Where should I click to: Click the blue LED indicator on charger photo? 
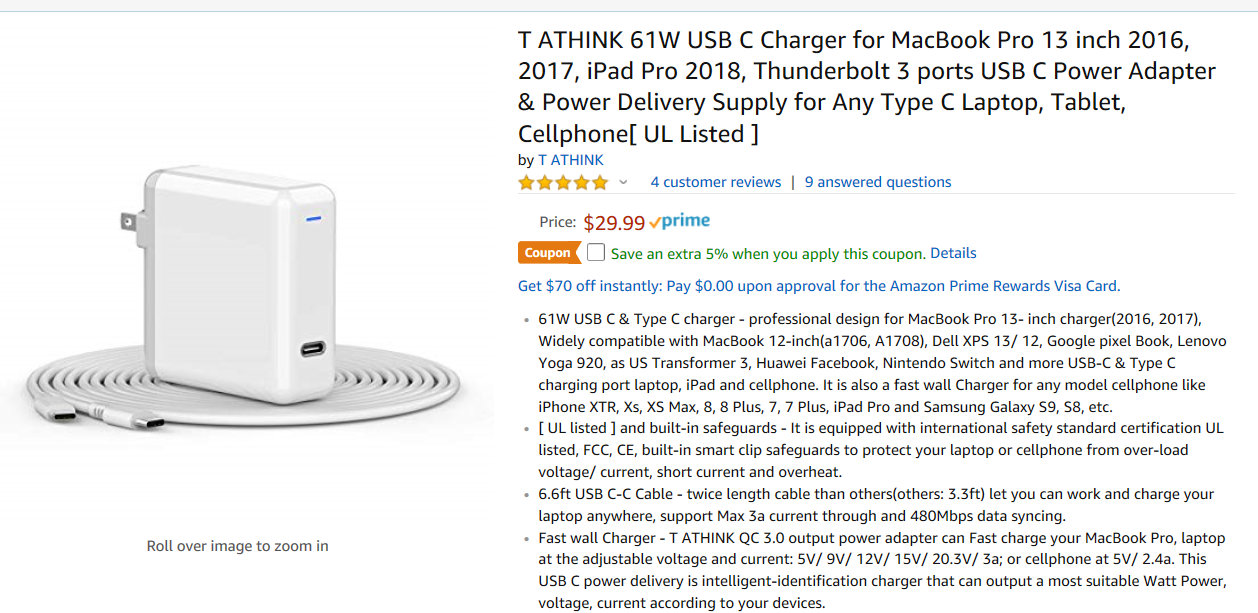[x=313, y=218]
